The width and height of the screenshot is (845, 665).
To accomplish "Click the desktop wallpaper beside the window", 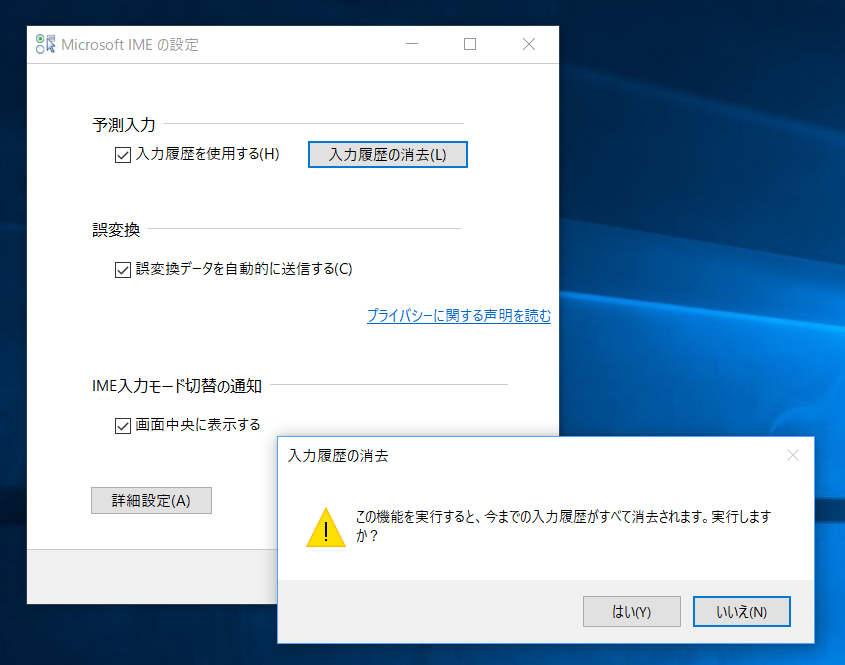I will [x=700, y=200].
